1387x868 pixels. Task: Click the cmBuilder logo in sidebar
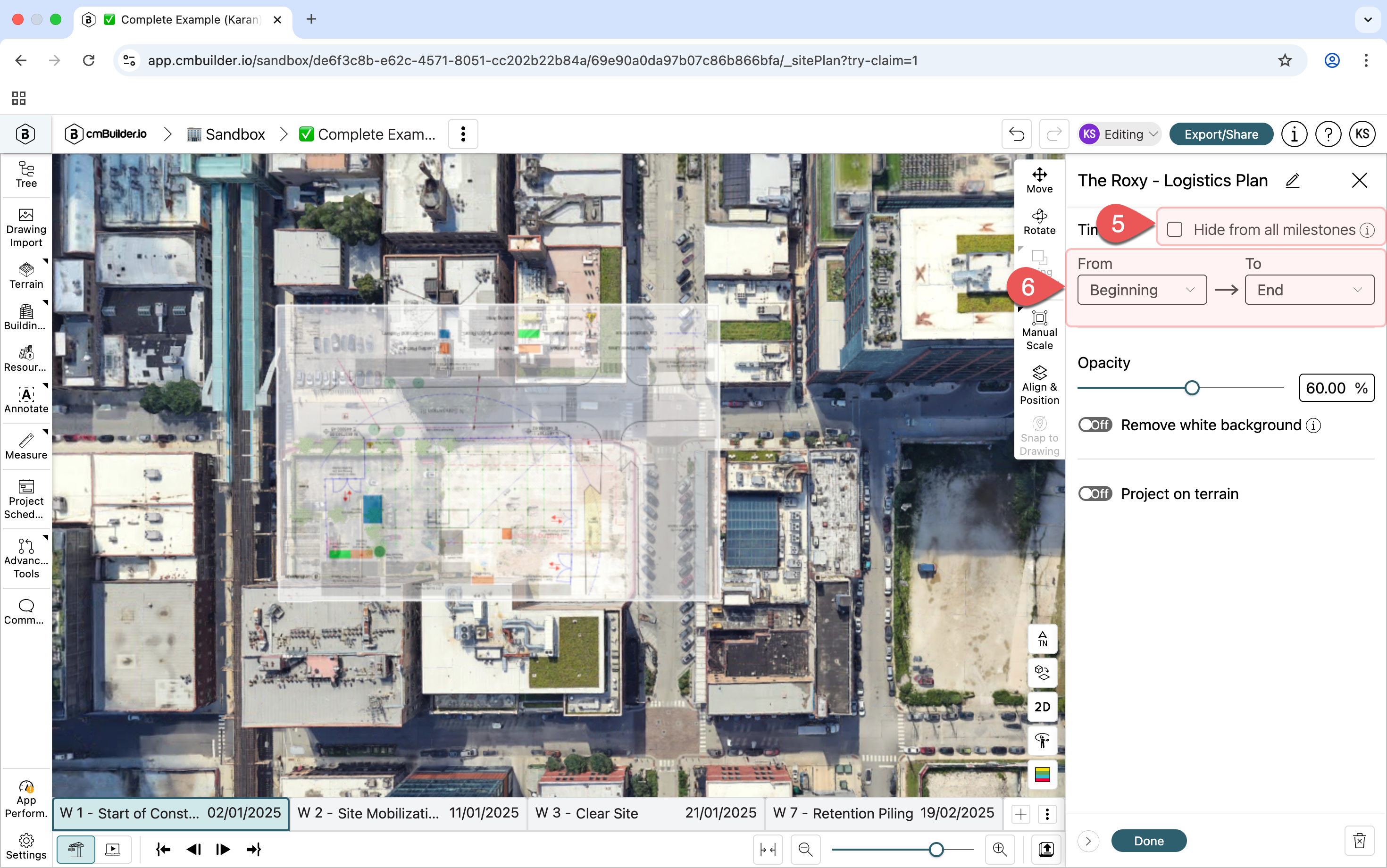[x=25, y=134]
